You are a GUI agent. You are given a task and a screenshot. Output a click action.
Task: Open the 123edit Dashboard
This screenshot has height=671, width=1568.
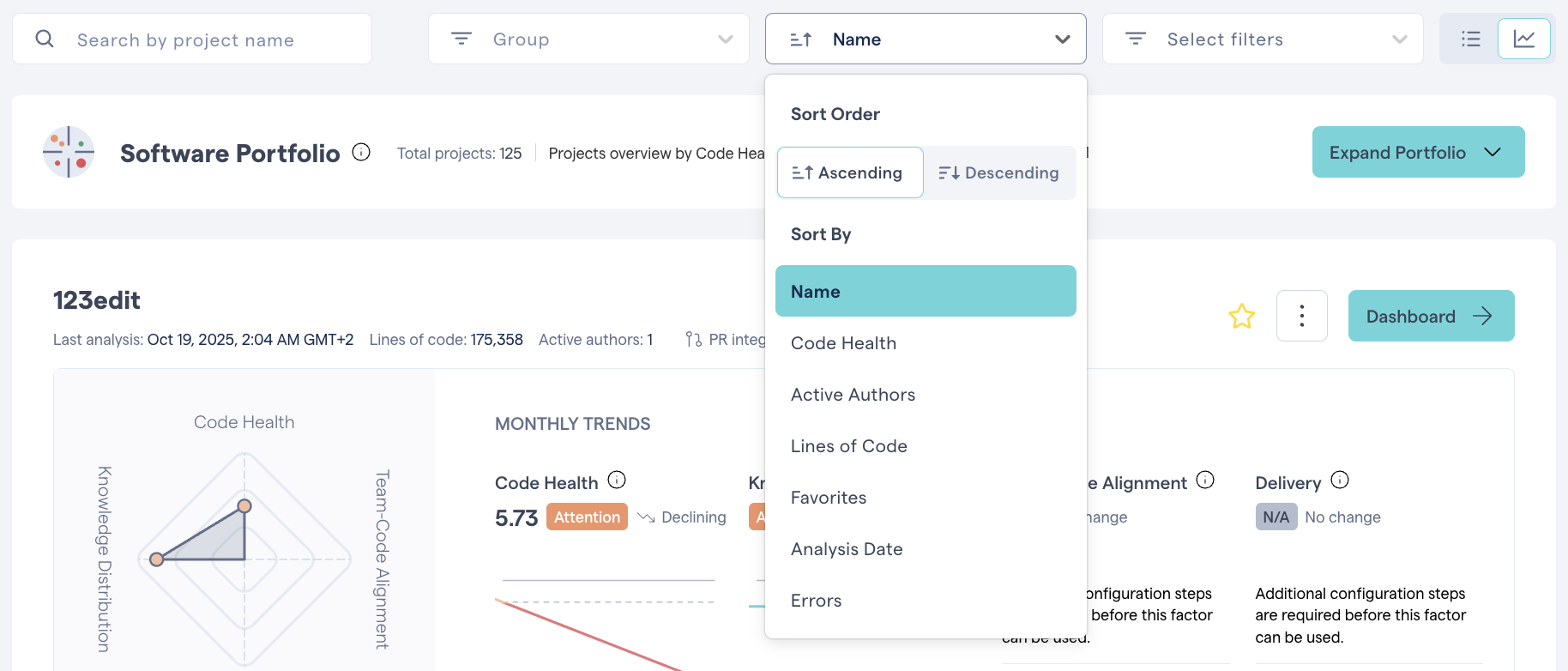[1430, 316]
